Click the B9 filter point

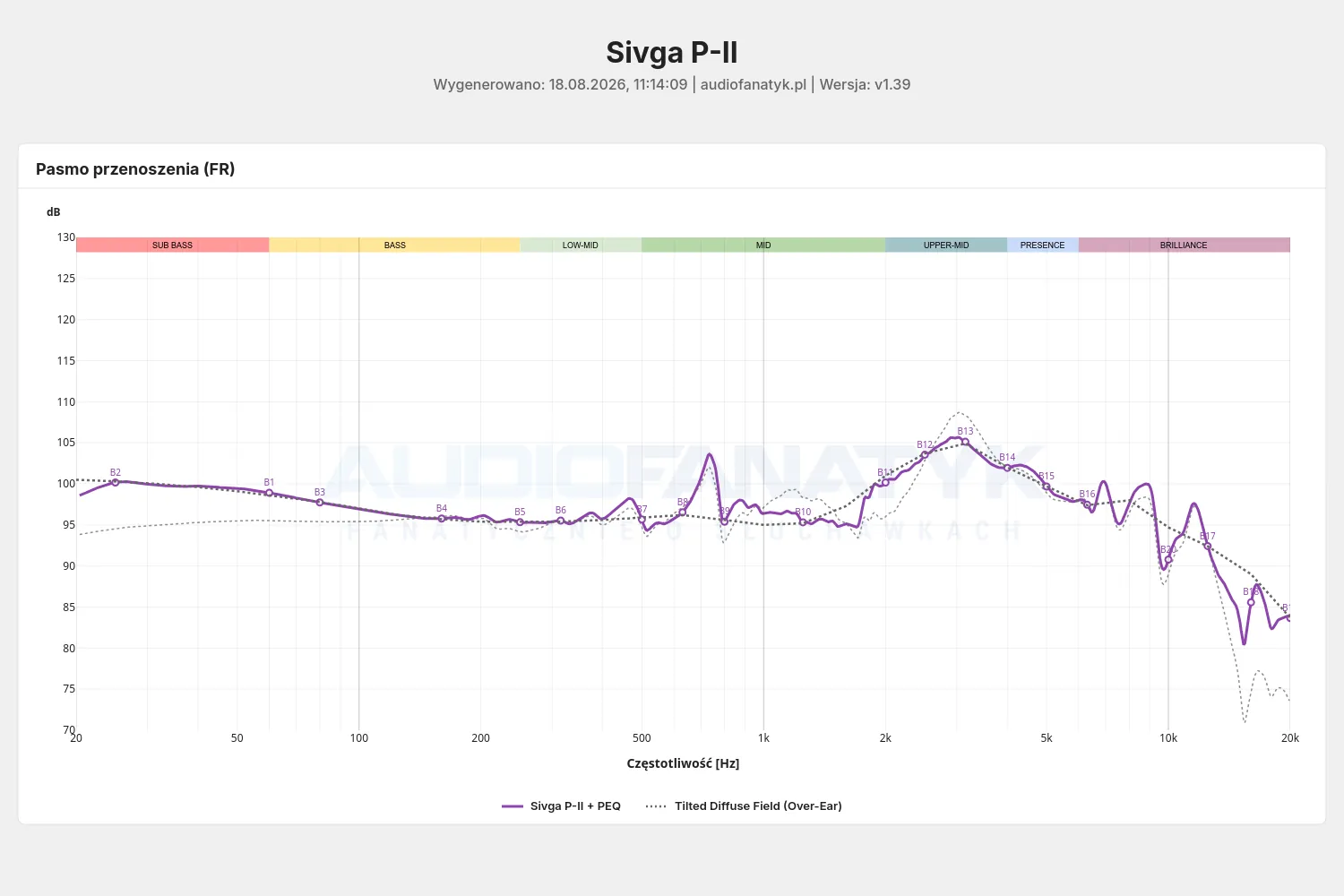pos(725,521)
